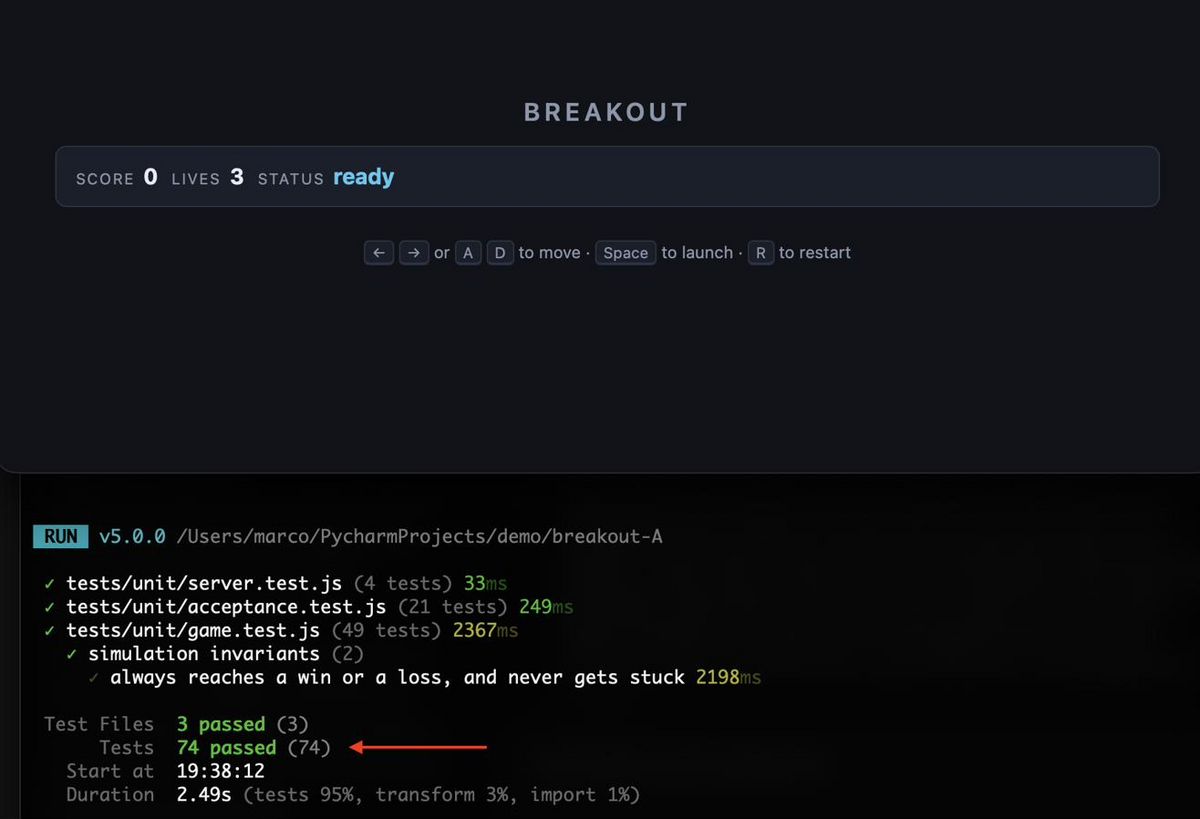Select the tests/unit/acceptance.test.js line
The image size is (1200, 819).
pyautogui.click(x=227, y=607)
